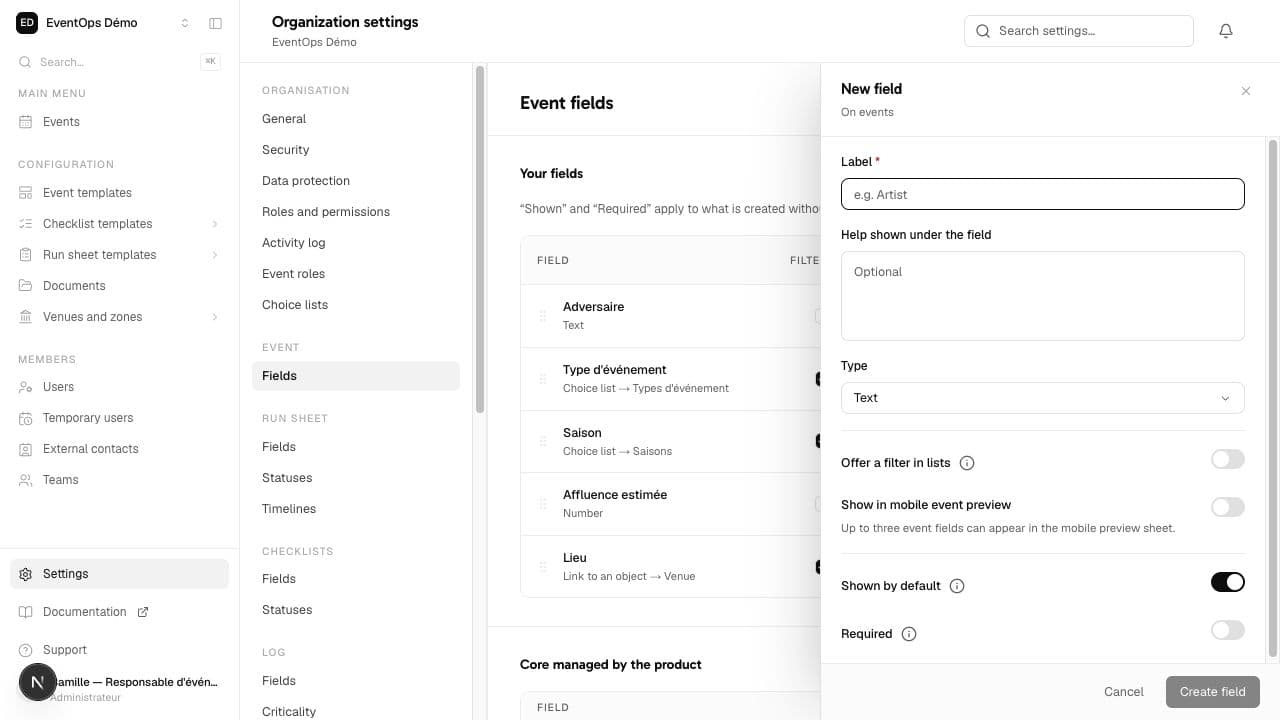Open the Timelines settings item

[x=356, y=509]
